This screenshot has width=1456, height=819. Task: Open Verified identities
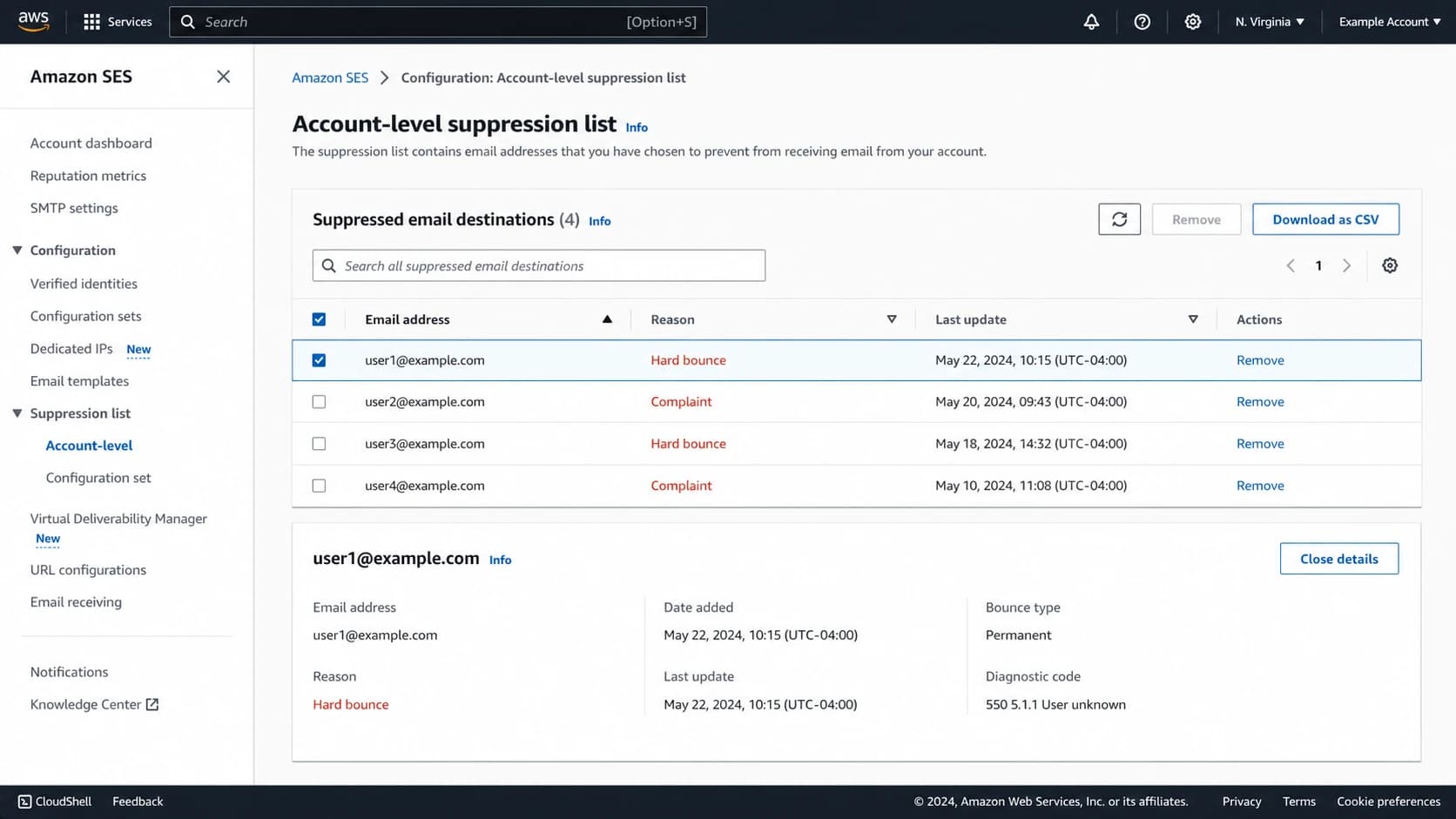pyautogui.click(x=84, y=284)
